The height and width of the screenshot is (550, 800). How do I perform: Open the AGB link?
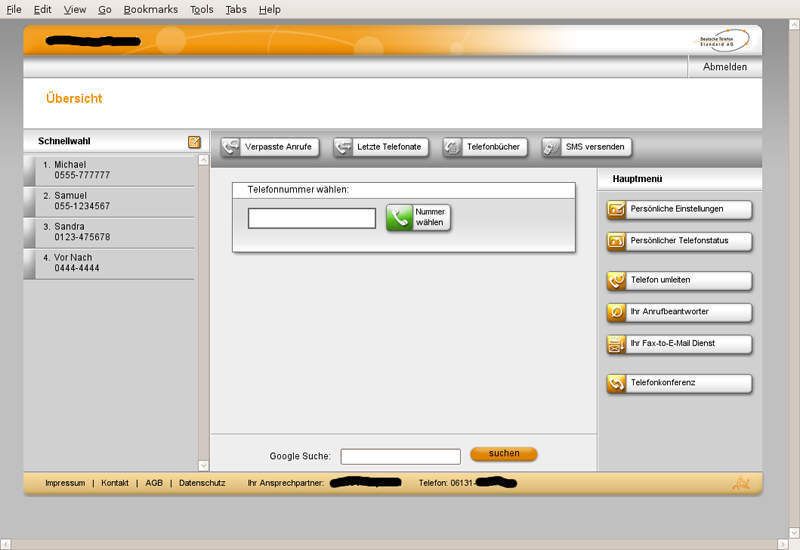coord(154,483)
